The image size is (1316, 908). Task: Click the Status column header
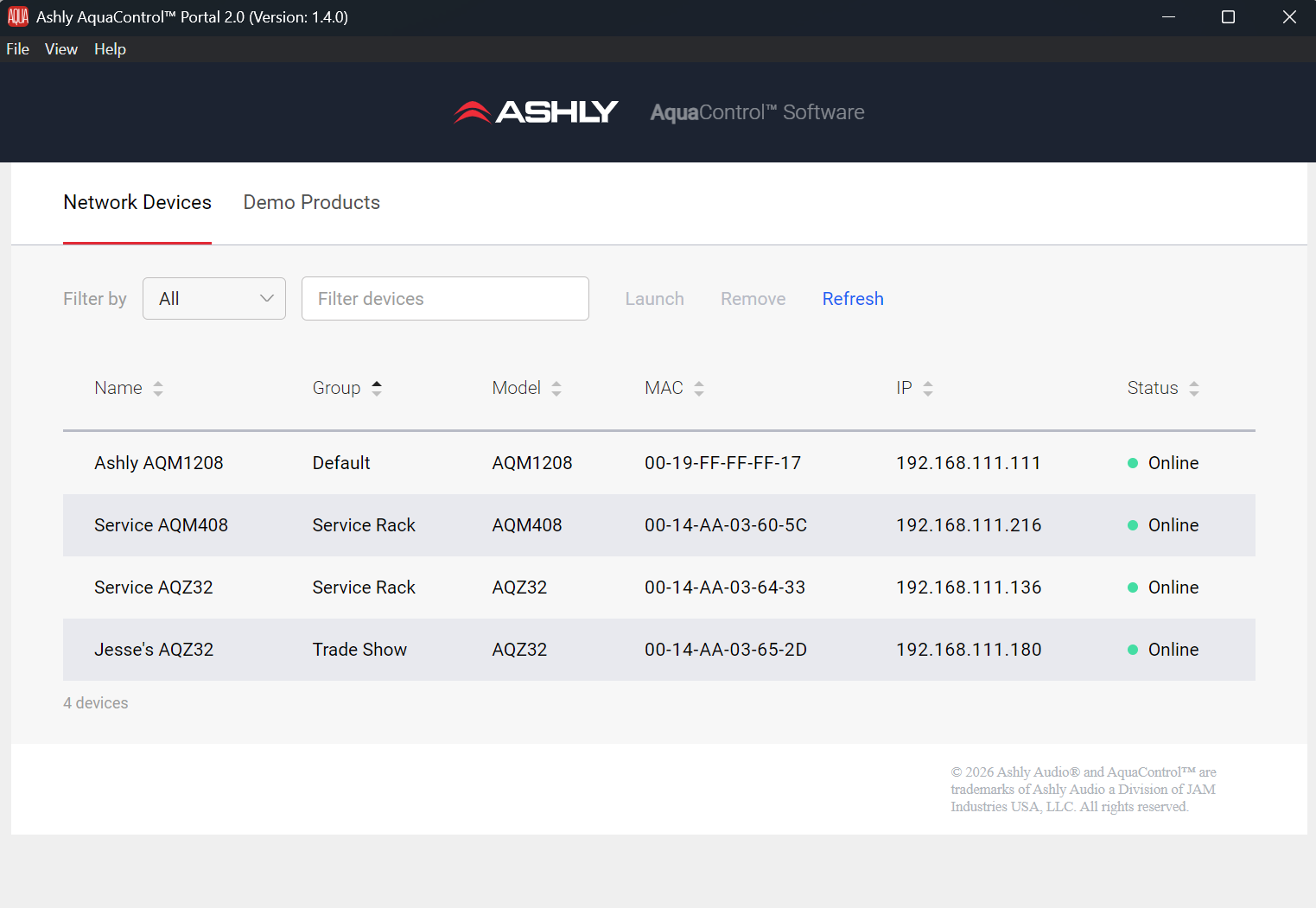tap(1153, 388)
